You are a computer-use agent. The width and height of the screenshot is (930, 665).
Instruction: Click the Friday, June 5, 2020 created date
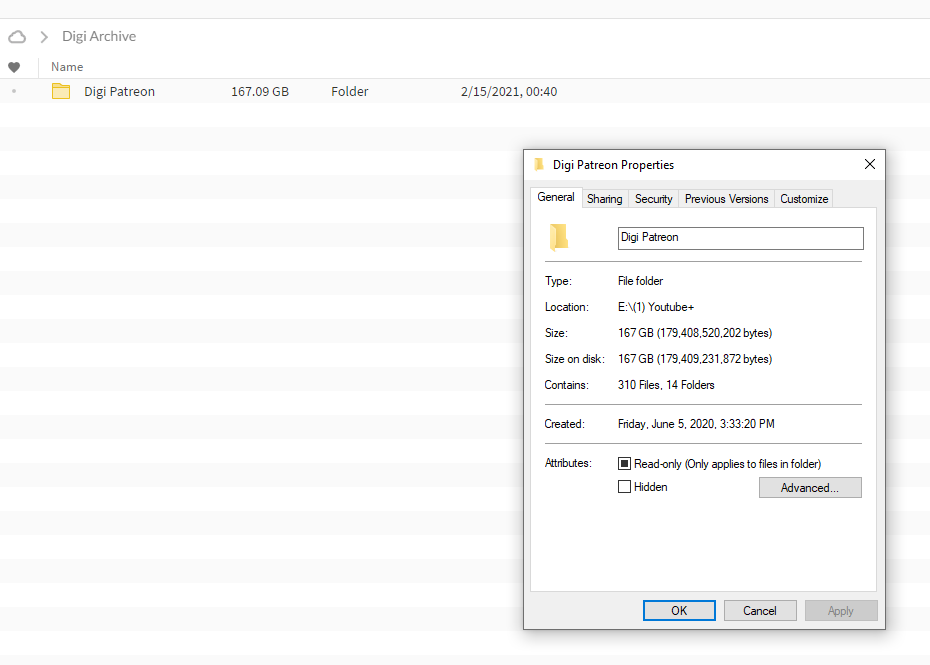point(696,424)
